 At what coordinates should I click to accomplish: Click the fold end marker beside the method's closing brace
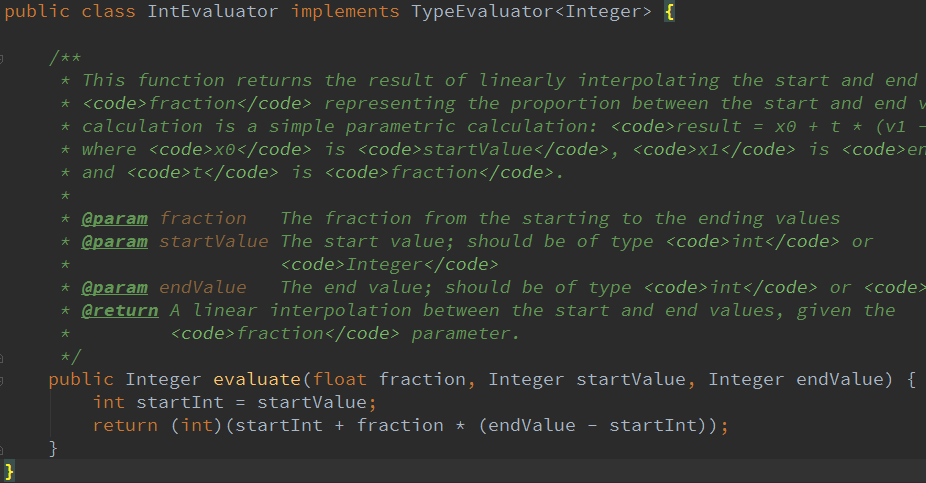click(3, 449)
